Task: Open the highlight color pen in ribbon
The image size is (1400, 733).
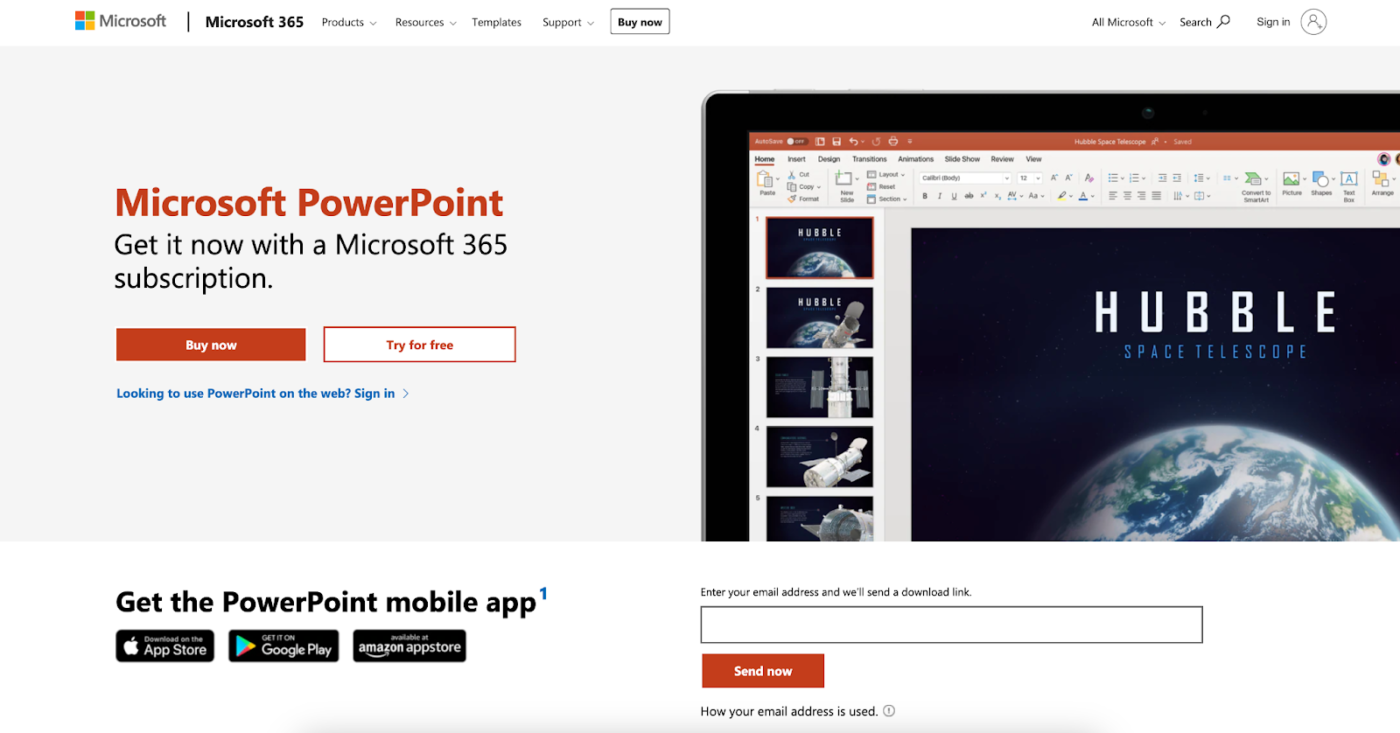Action: pos(1062,196)
